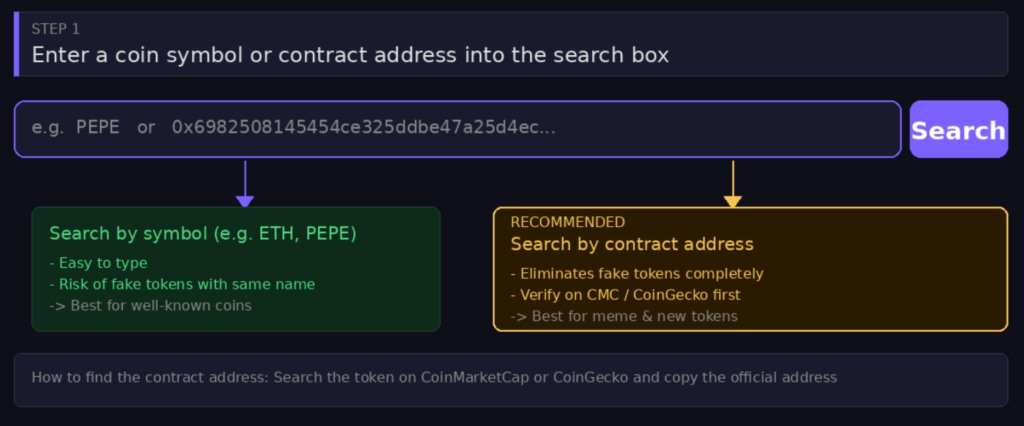This screenshot has height=426, width=1024.
Task: Click the purple Search button
Action: [x=958, y=130]
